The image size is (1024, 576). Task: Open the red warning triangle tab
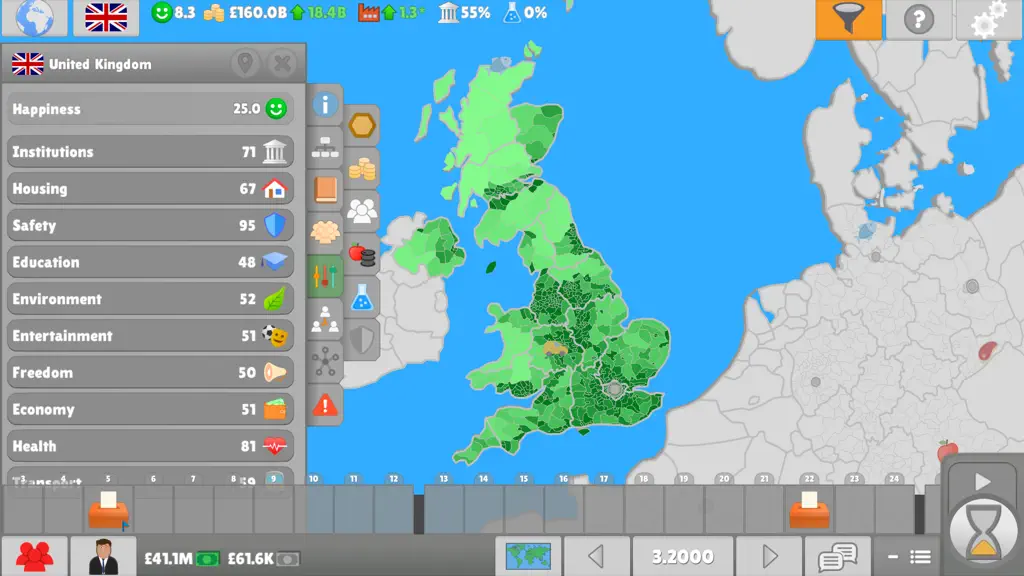pyautogui.click(x=325, y=405)
